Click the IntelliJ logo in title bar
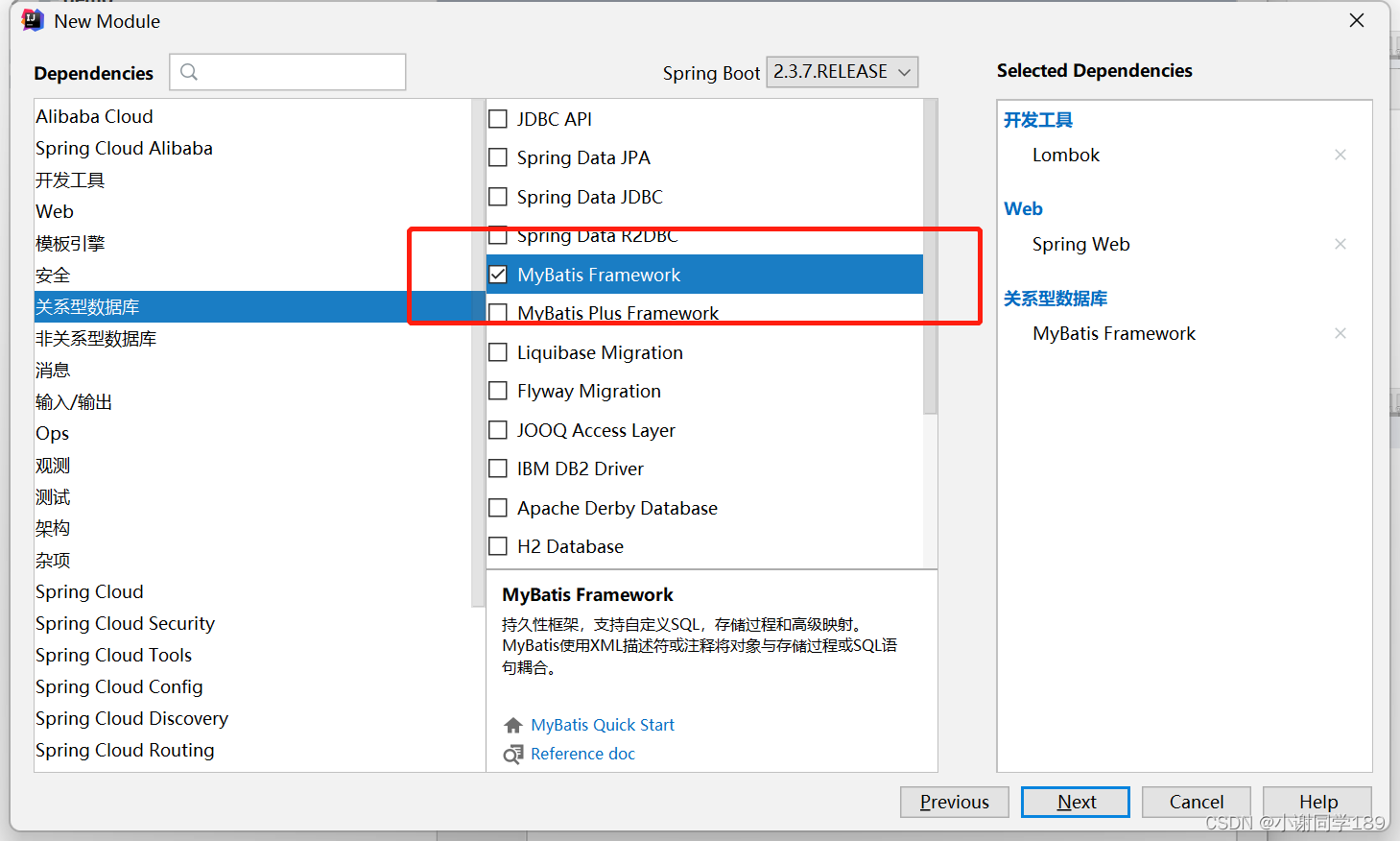 [33, 20]
